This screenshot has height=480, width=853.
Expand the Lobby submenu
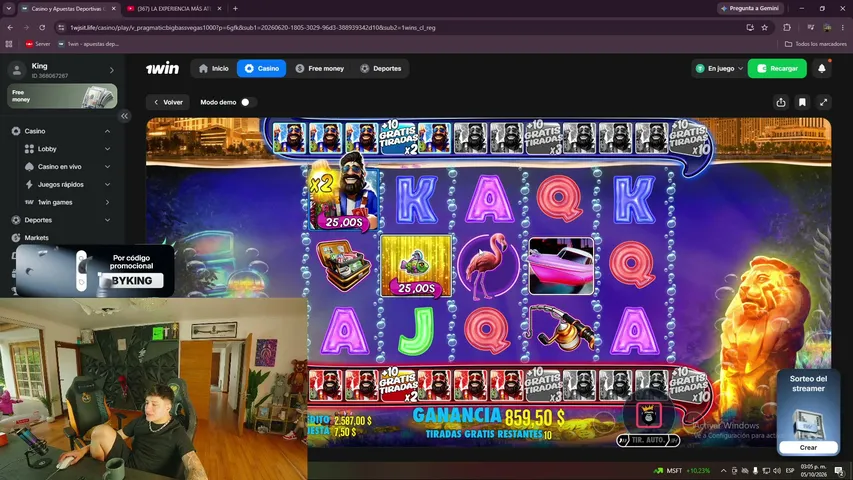(107, 149)
